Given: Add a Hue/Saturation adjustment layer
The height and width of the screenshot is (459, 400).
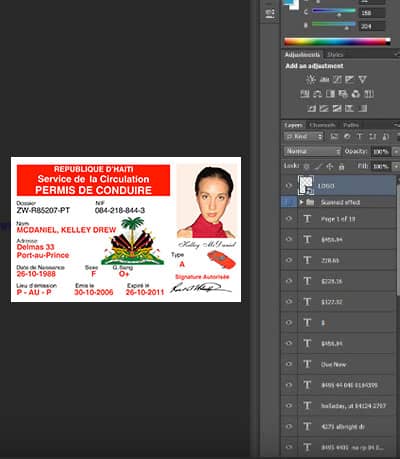Looking at the screenshot, I should (x=305, y=94).
